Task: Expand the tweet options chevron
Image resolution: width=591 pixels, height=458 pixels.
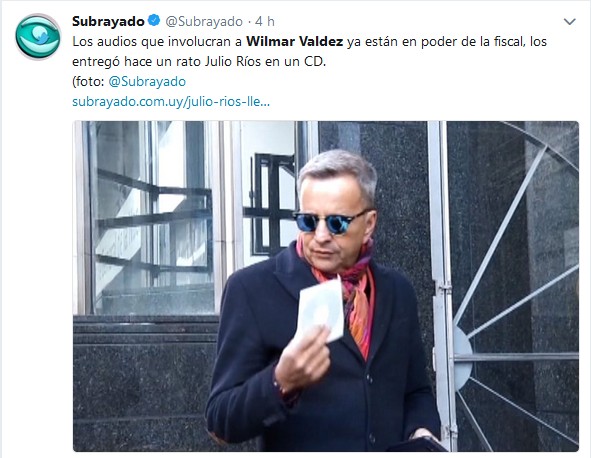Action: coord(570,21)
